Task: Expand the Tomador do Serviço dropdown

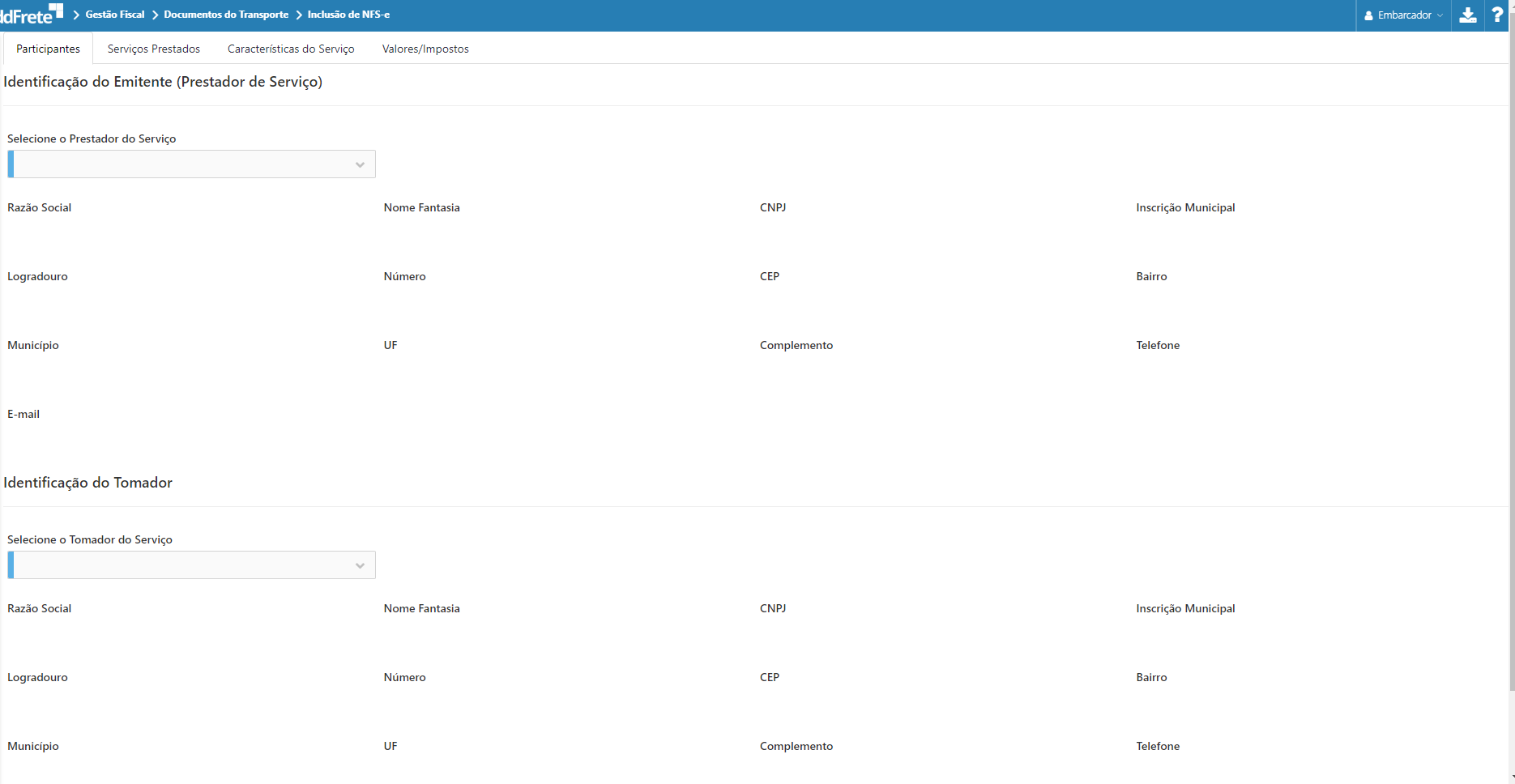Action: tap(192, 565)
